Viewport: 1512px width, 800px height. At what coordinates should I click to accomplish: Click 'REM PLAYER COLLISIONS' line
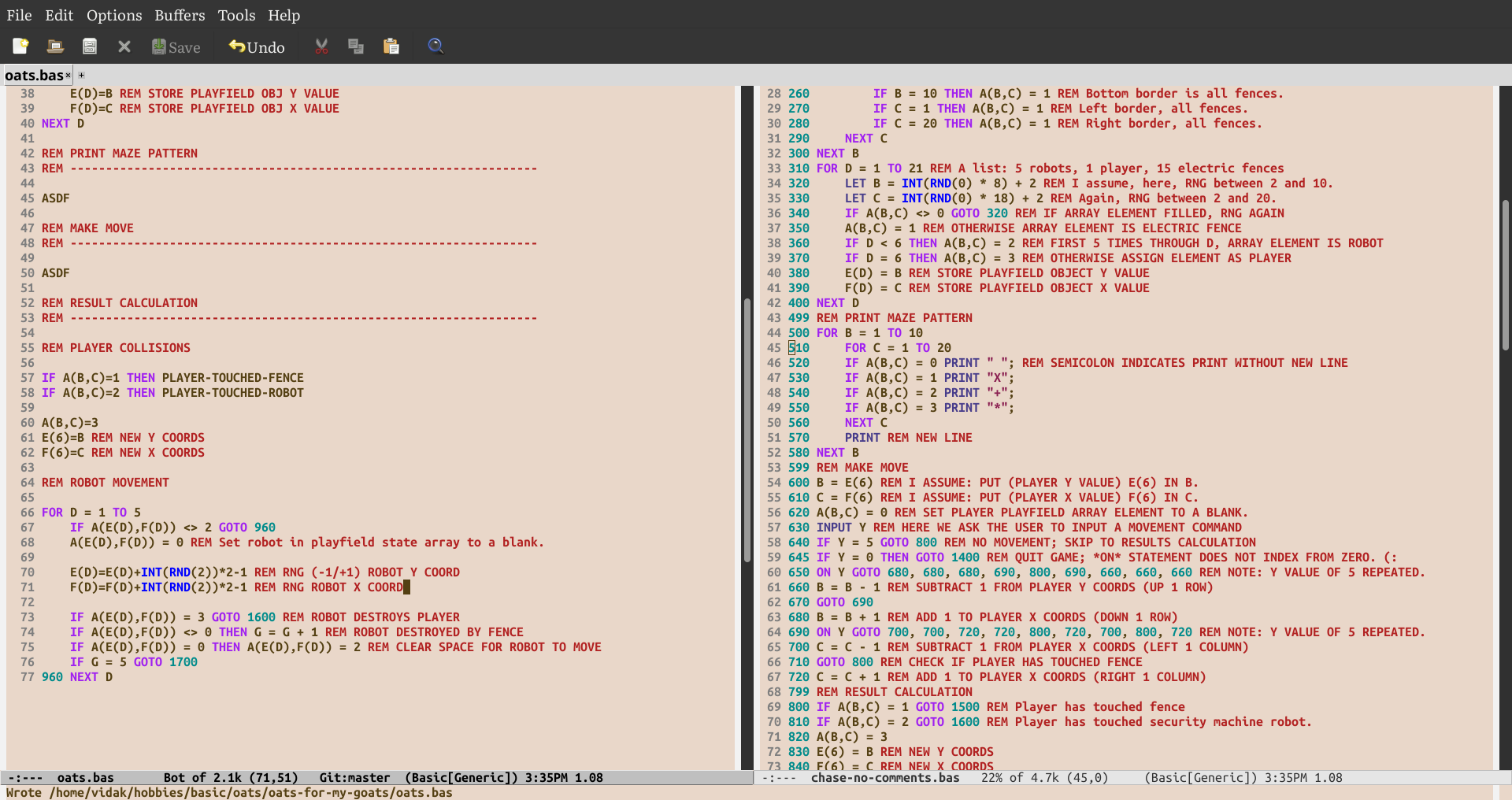(116, 348)
